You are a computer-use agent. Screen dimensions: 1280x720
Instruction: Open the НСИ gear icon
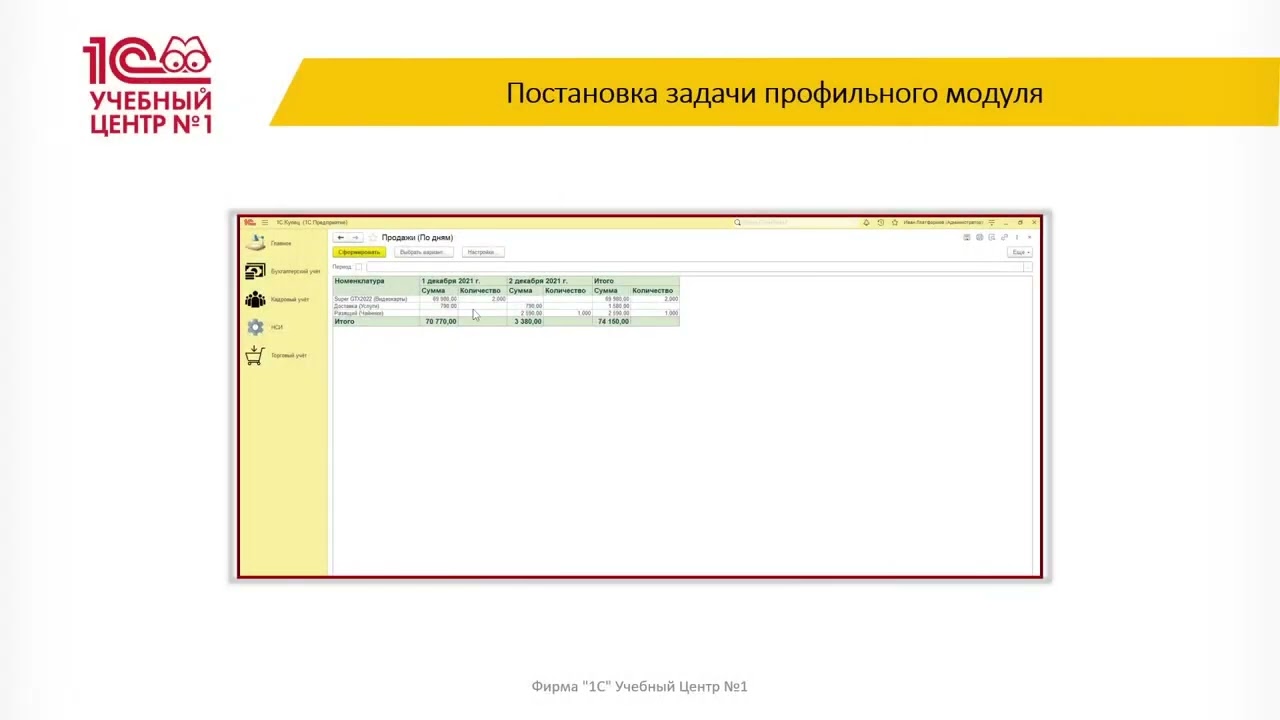click(255, 327)
